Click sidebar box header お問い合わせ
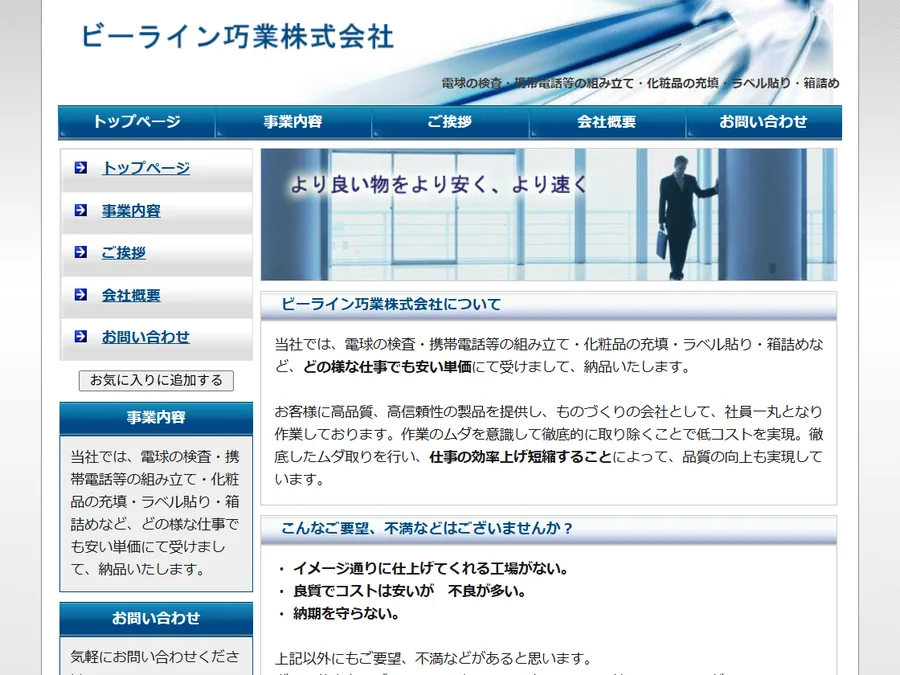 (156, 618)
